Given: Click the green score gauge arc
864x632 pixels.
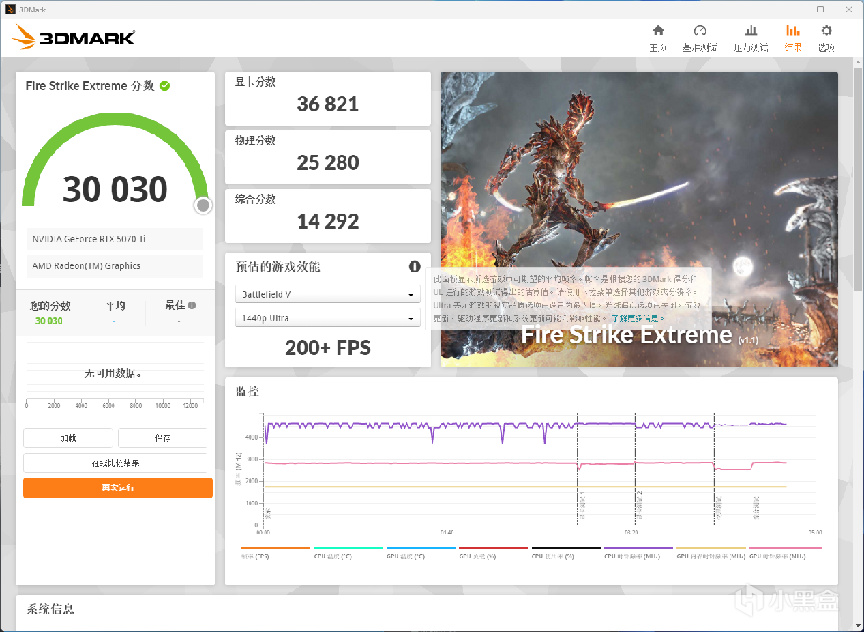Looking at the screenshot, I should (115, 119).
